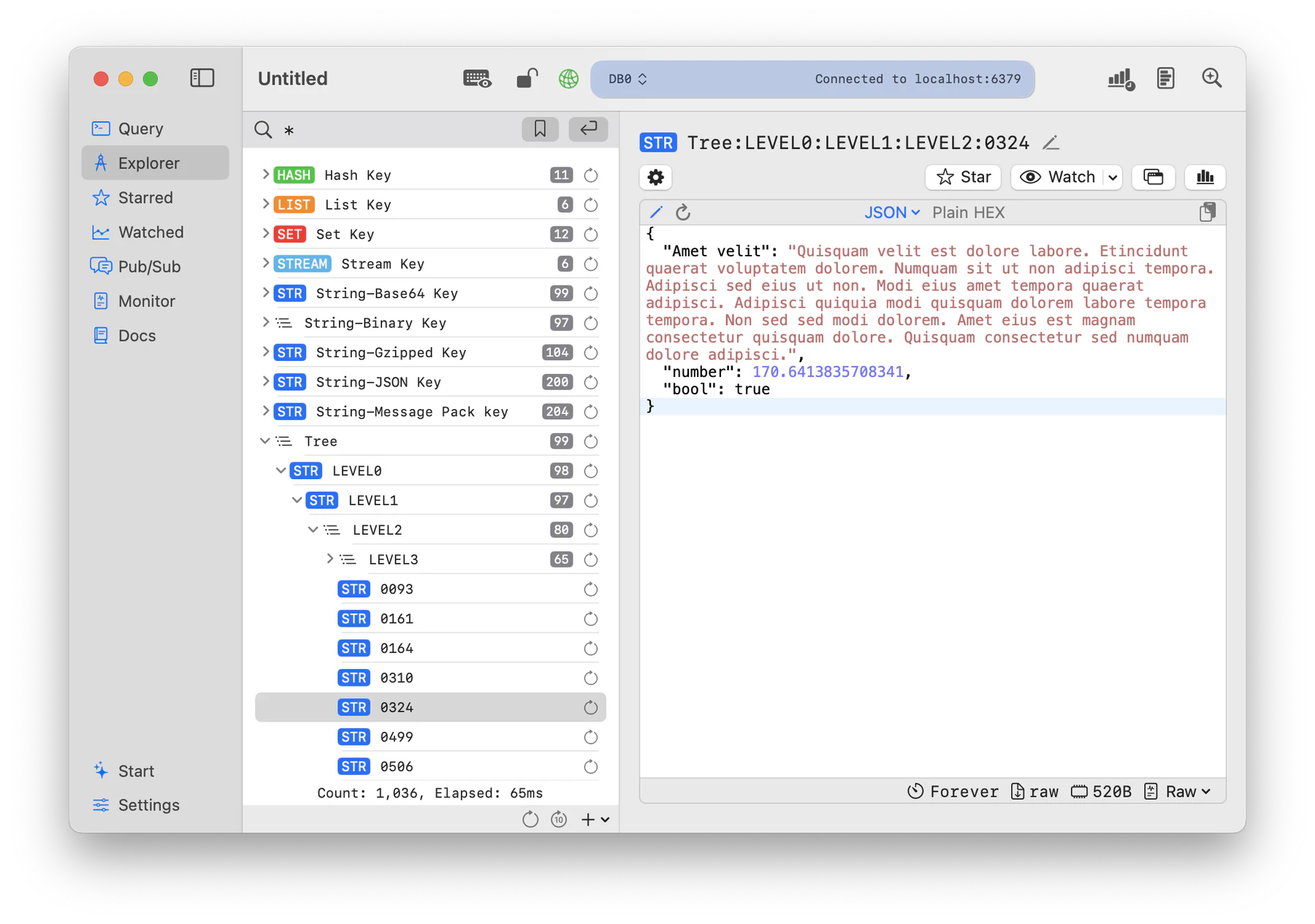Star the current key

click(963, 177)
